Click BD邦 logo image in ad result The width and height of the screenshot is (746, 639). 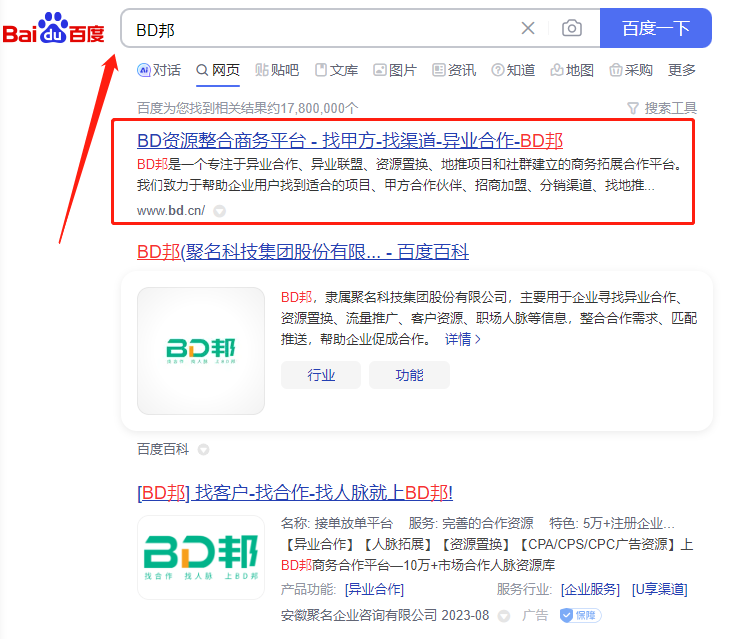[201, 557]
